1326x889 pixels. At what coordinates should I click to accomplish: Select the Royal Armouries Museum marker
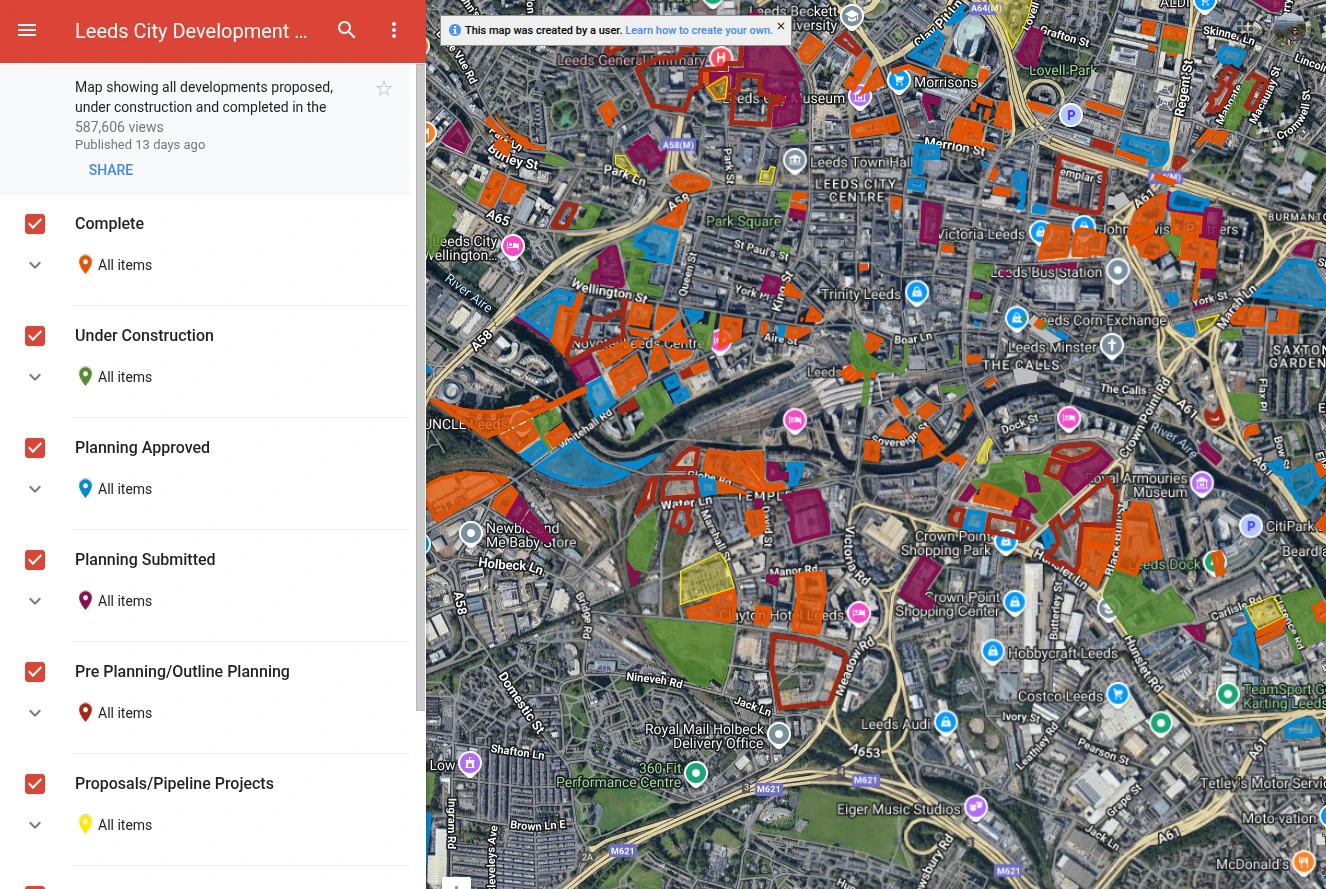pos(1202,484)
